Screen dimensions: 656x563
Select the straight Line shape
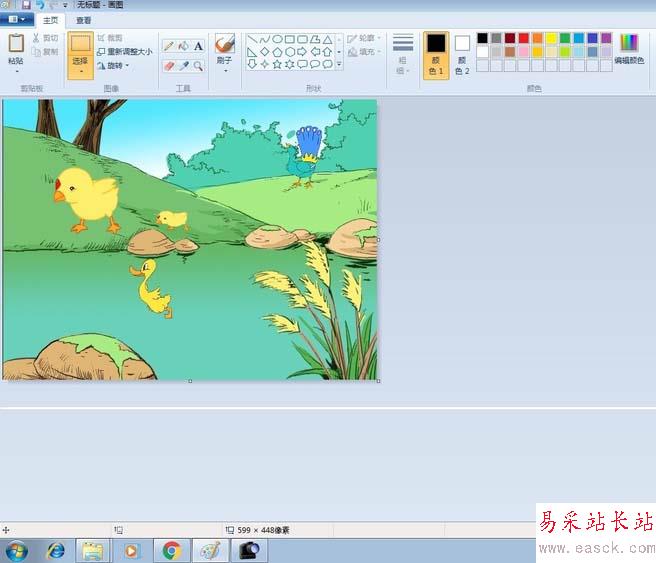252,39
